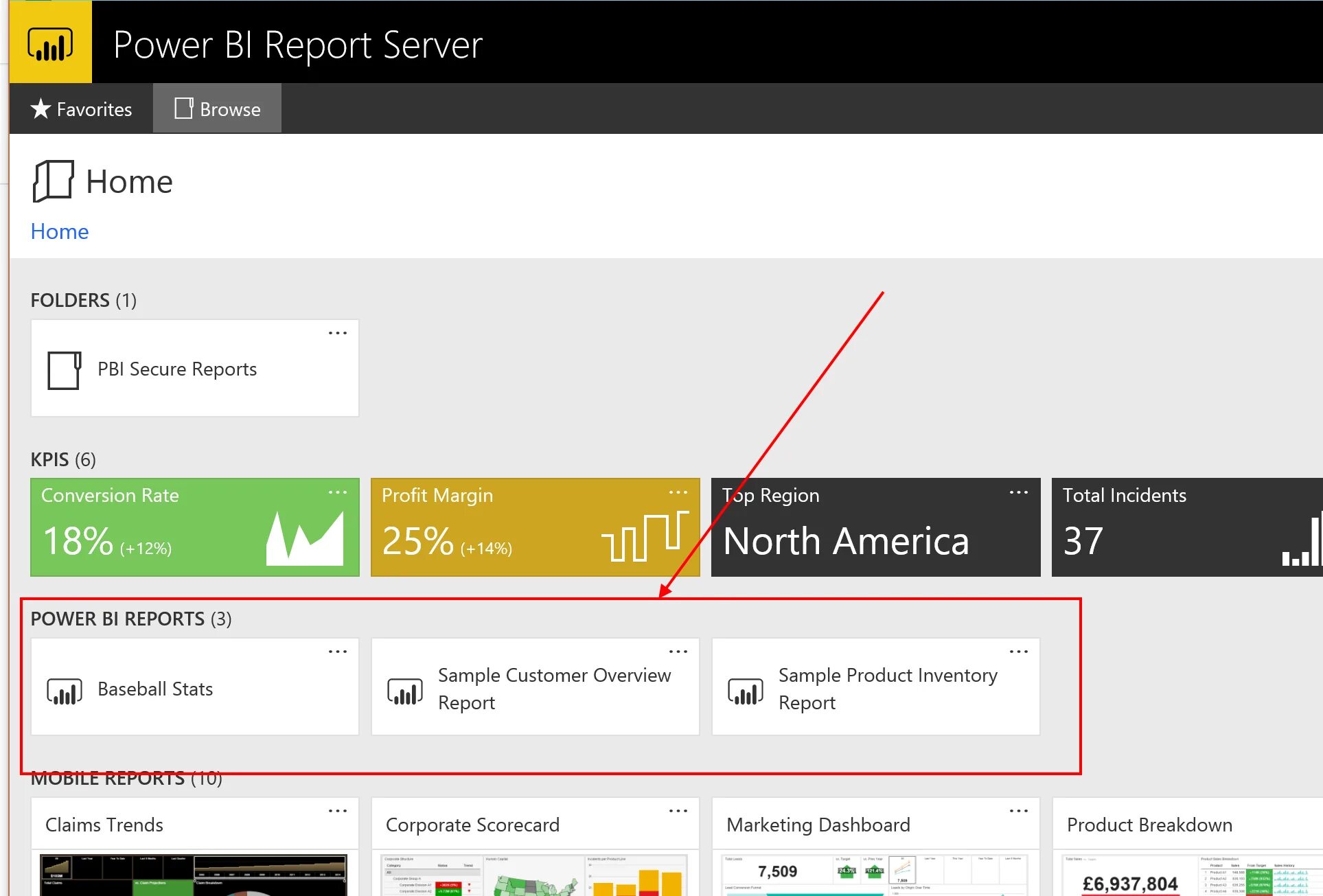1323x896 pixels.
Task: Open the Sample Customer Overview Report
Action: click(536, 687)
